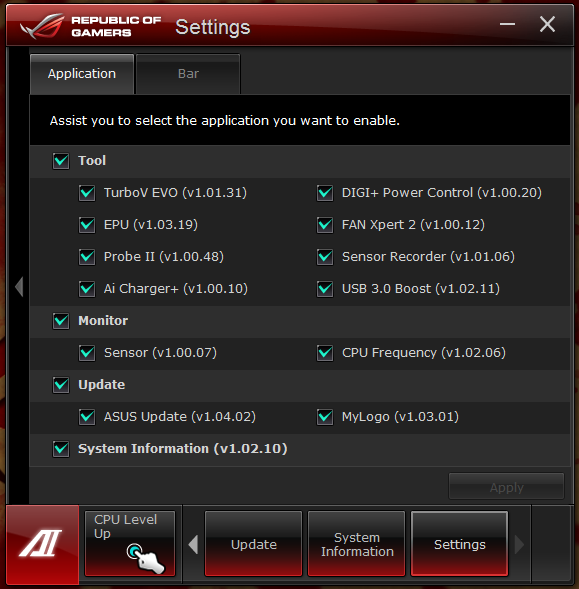Open the Update section button

(x=254, y=544)
